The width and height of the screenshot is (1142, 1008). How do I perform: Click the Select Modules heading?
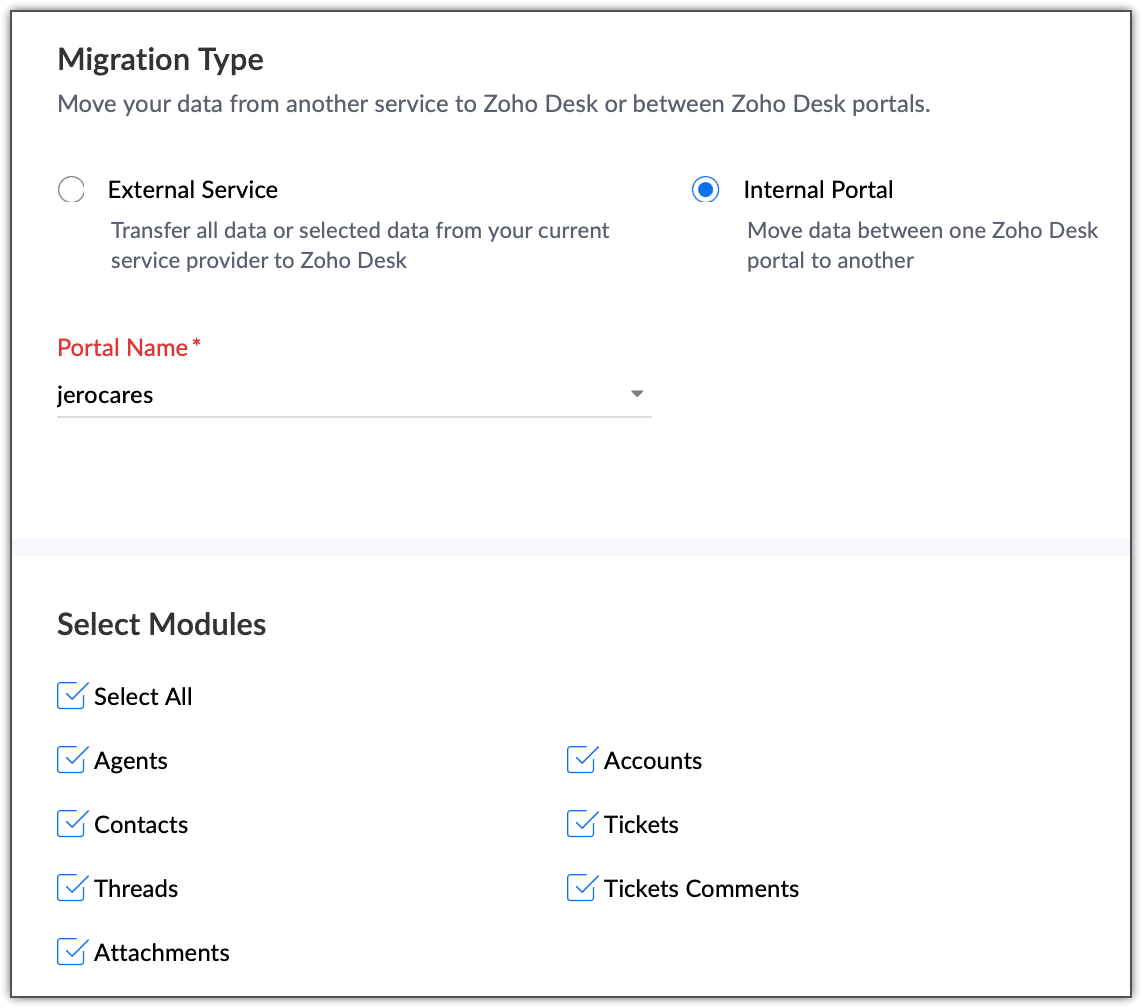(x=162, y=624)
